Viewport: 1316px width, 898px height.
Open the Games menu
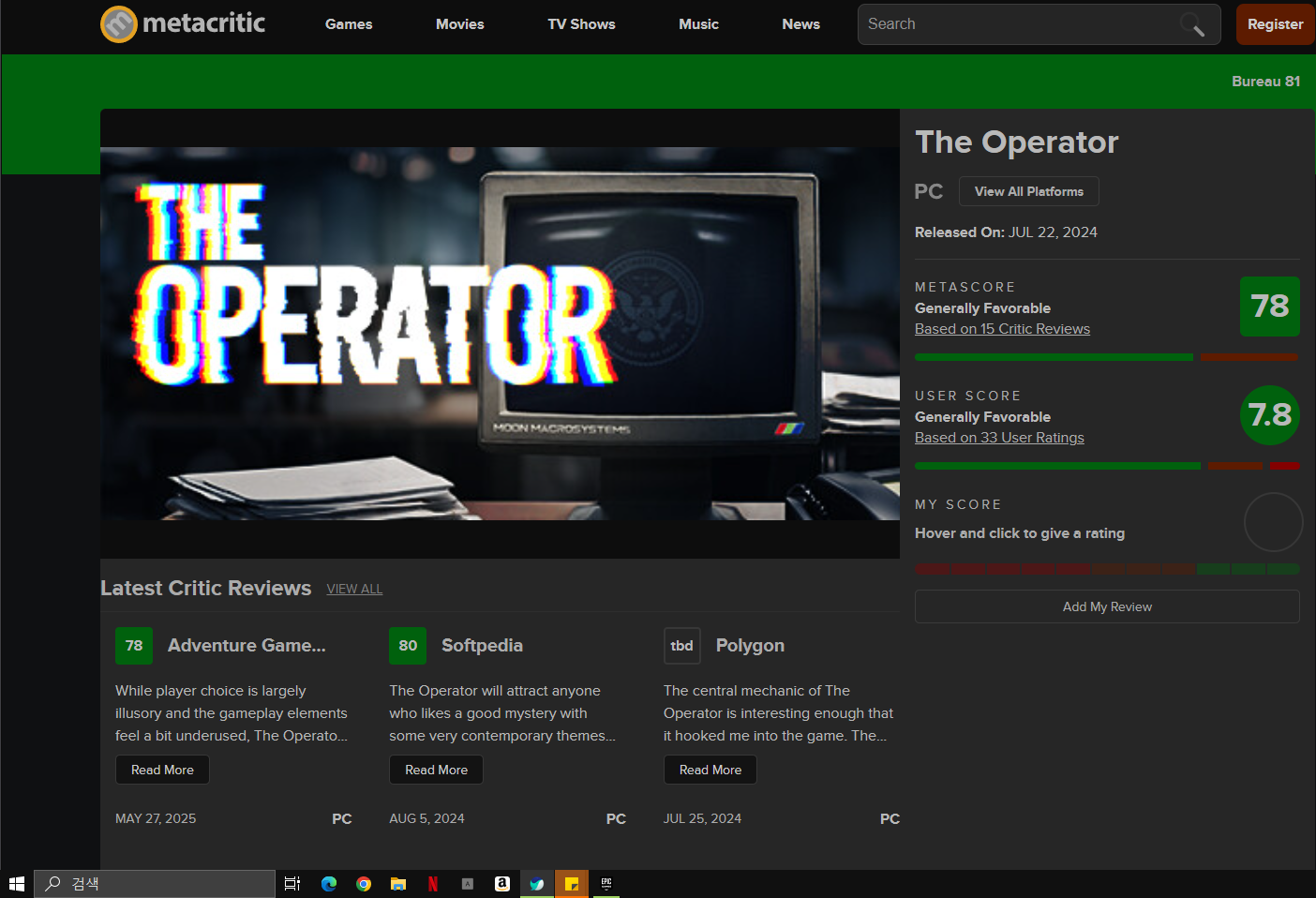pos(349,24)
